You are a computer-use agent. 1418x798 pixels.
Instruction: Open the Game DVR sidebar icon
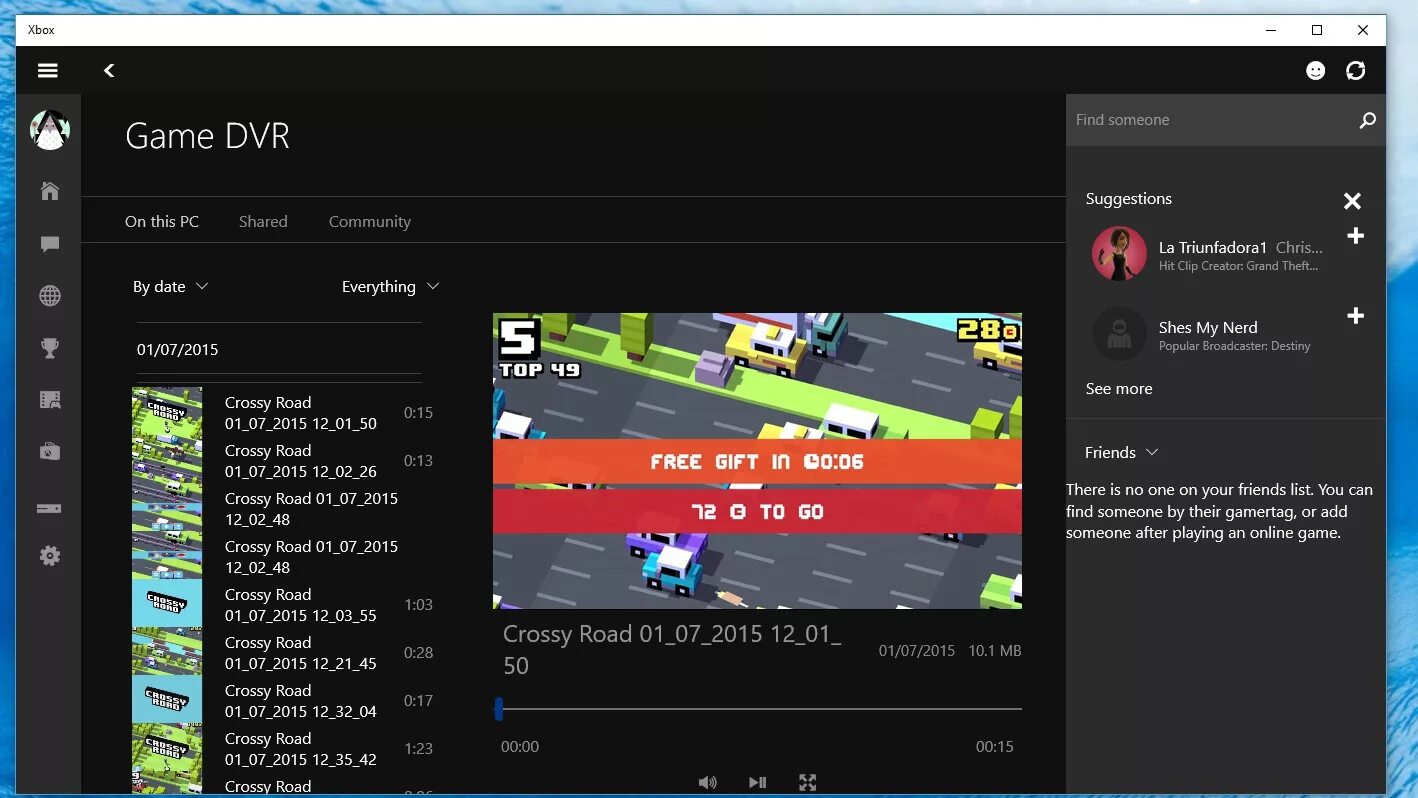pyautogui.click(x=49, y=400)
